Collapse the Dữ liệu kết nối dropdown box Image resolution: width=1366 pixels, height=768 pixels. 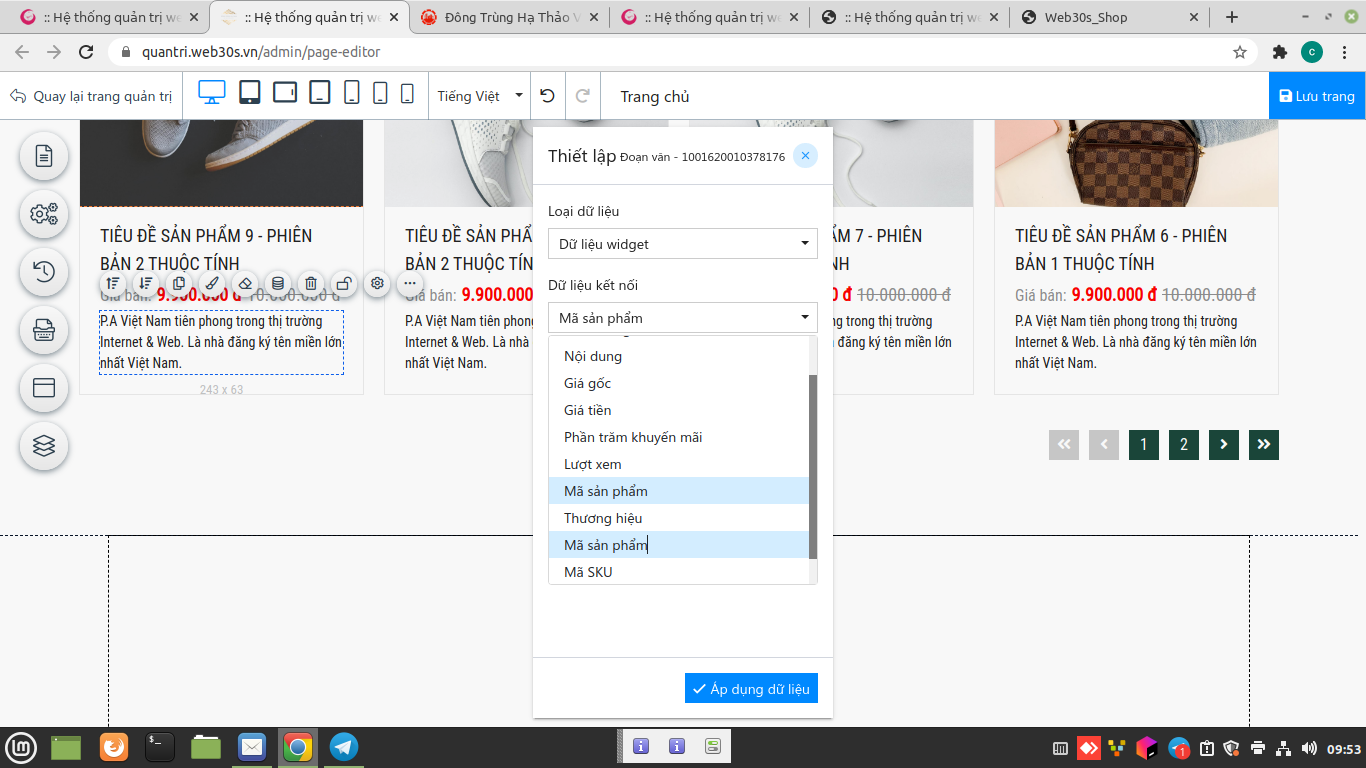[x=683, y=318]
